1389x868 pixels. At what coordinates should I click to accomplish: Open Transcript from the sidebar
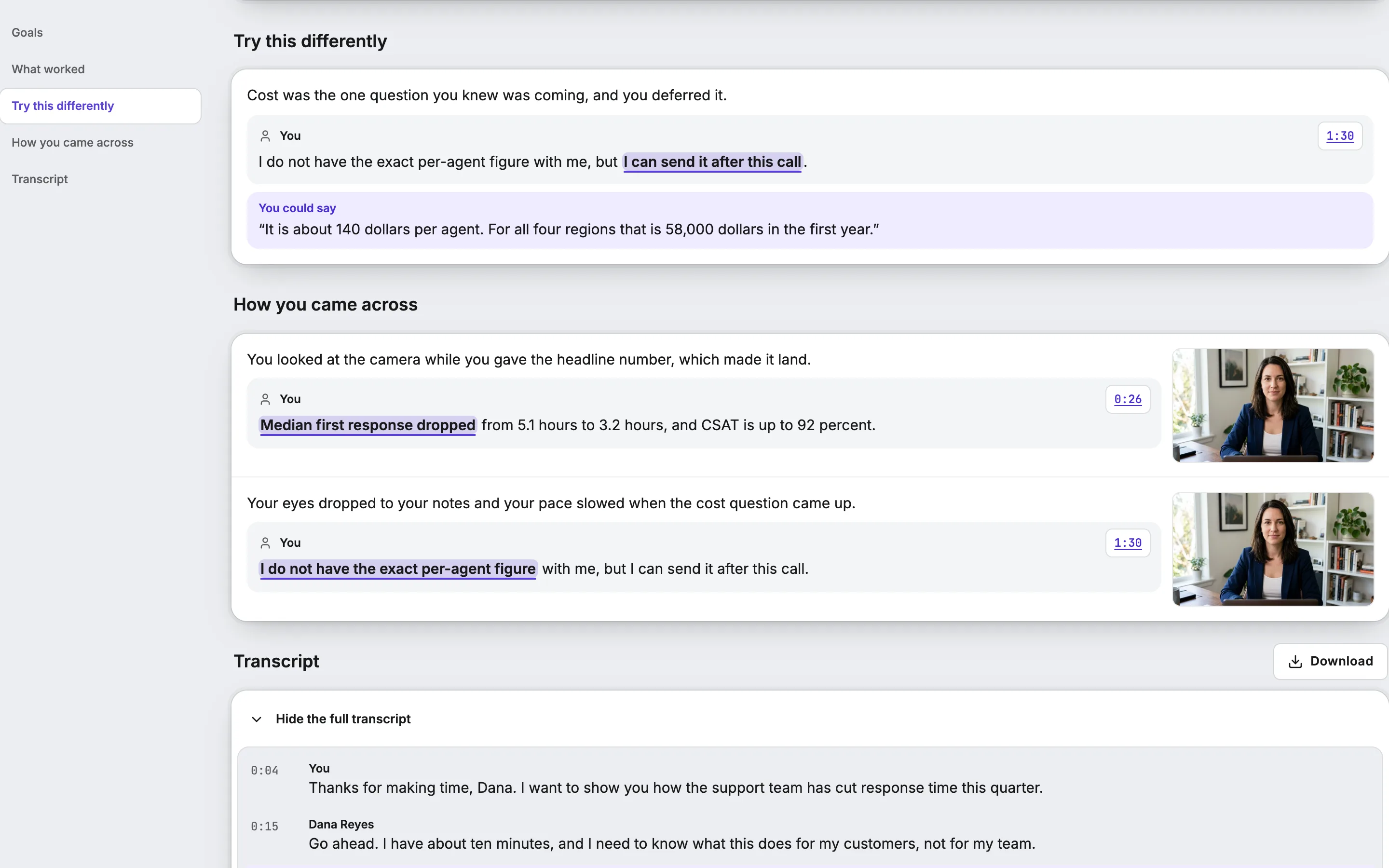(40, 179)
